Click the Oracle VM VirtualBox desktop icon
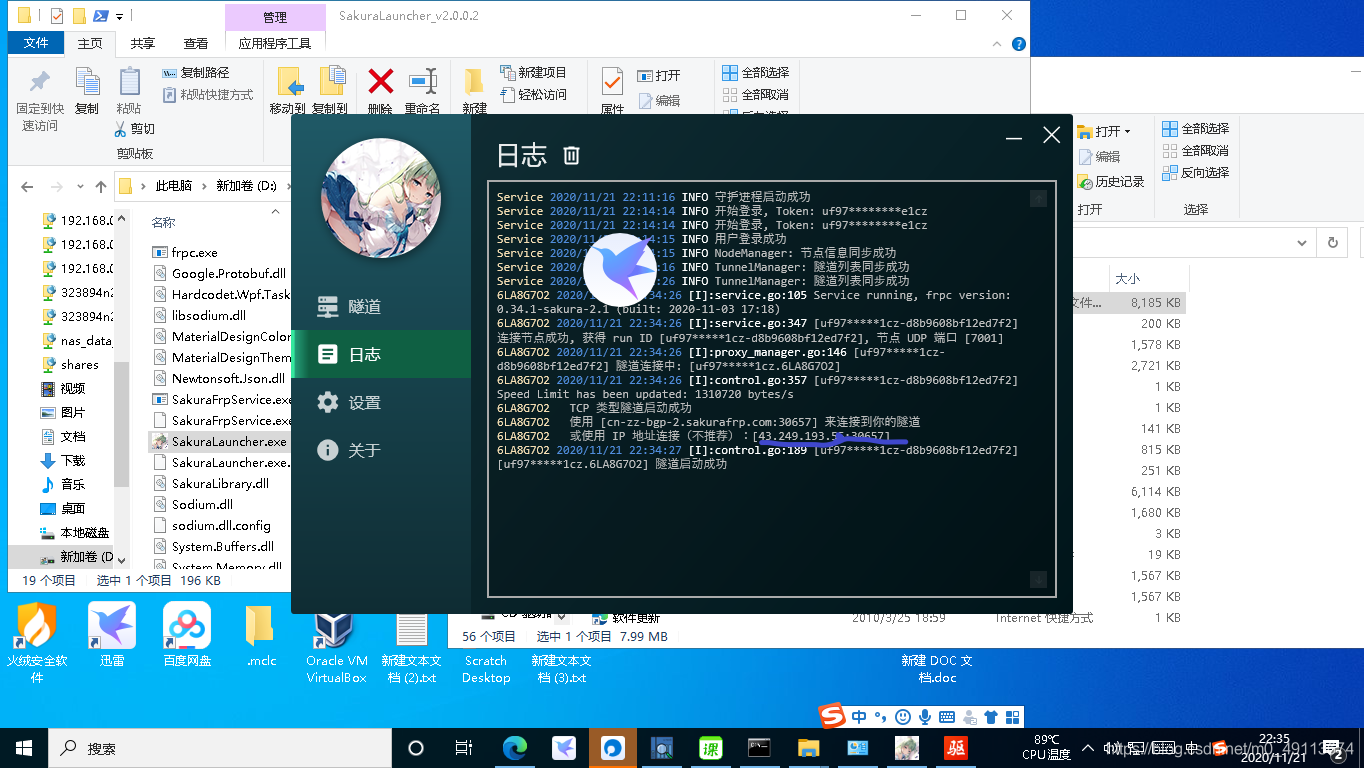1364x768 pixels. [x=337, y=642]
